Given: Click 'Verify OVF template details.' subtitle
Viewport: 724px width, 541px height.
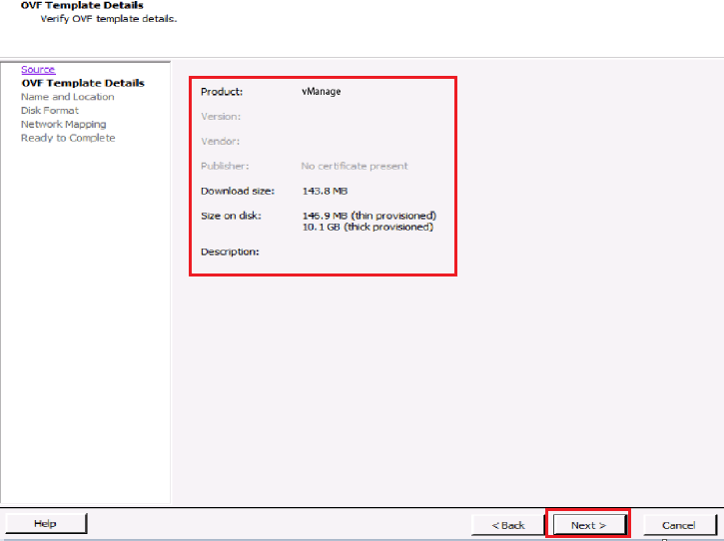Looking at the screenshot, I should (109, 19).
